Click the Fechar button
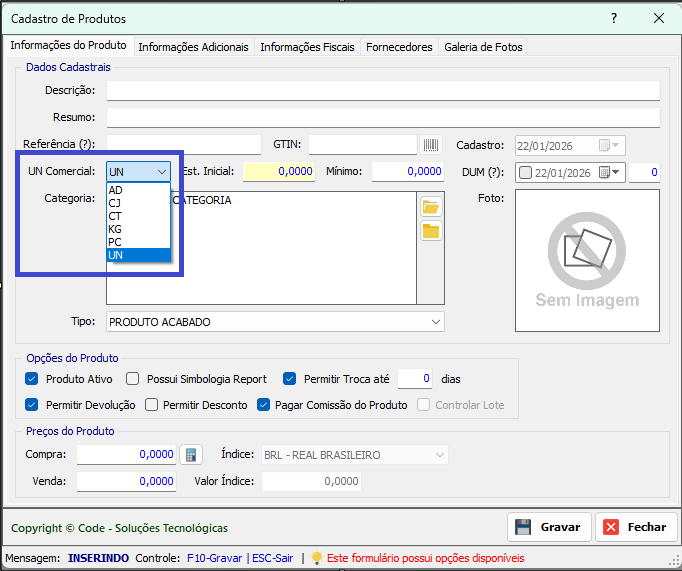The height and width of the screenshot is (571, 682). pyautogui.click(x=636, y=527)
